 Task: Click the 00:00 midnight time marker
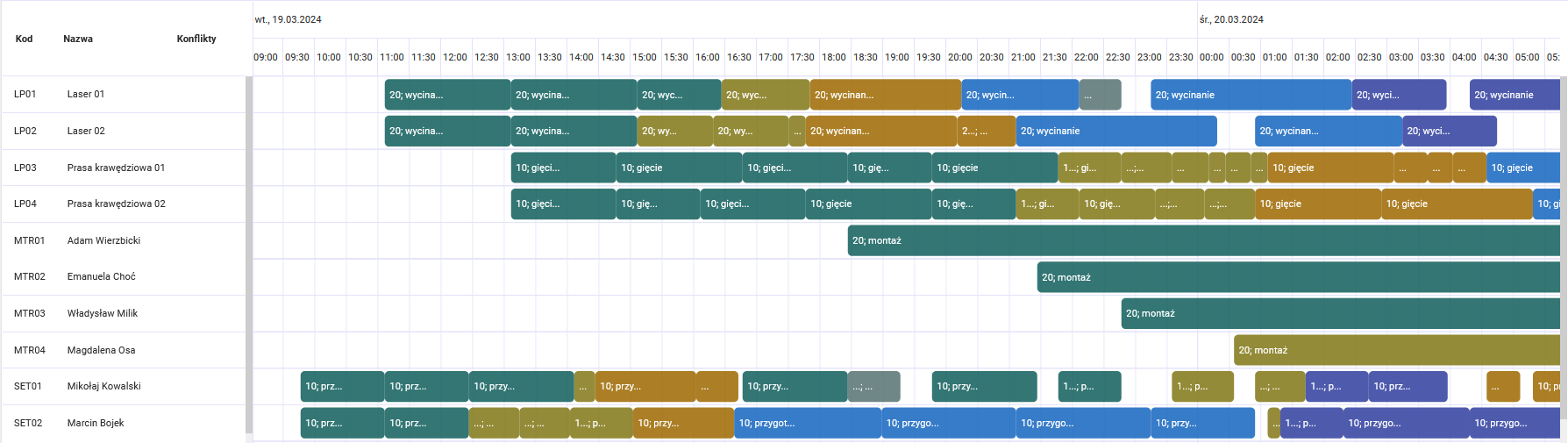click(1212, 57)
